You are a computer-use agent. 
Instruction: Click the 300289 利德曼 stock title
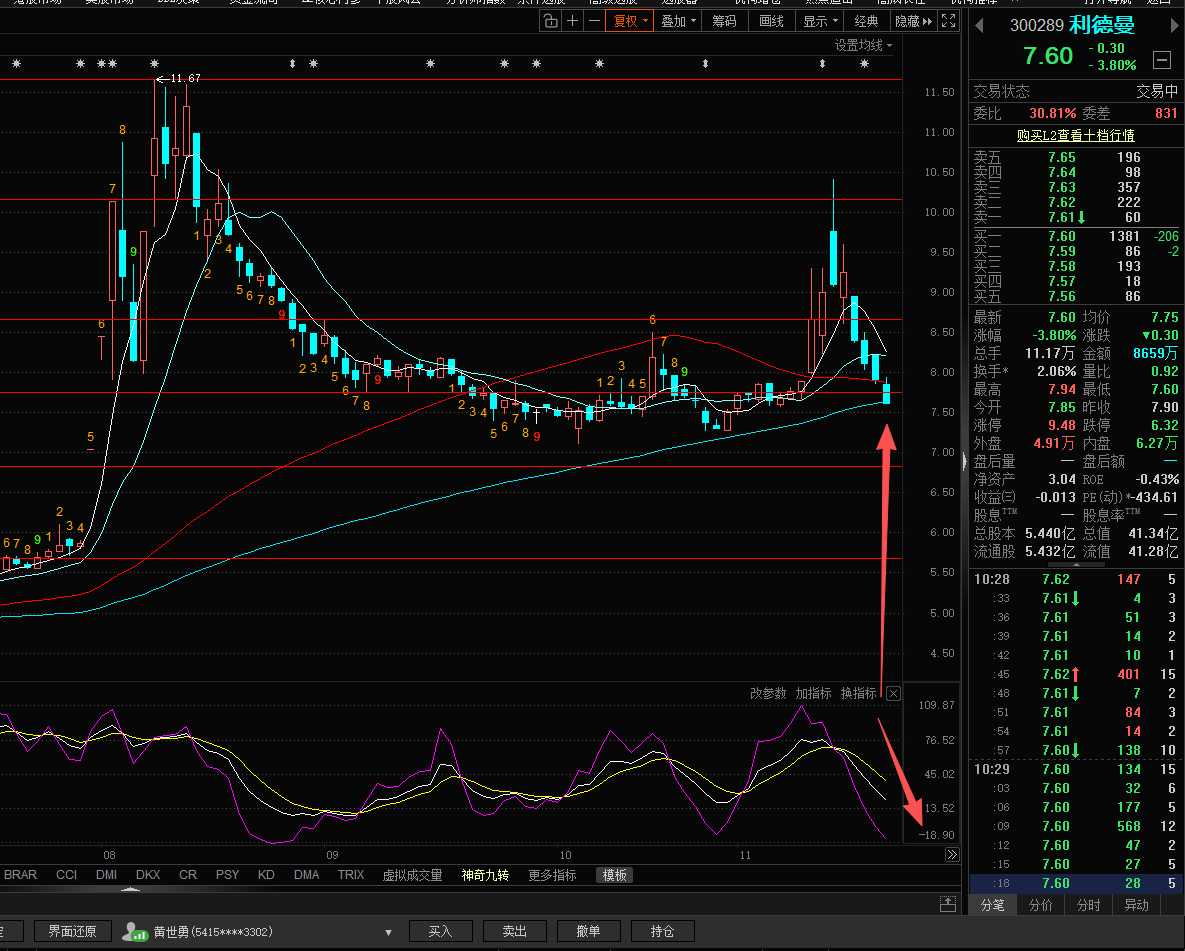click(1072, 25)
